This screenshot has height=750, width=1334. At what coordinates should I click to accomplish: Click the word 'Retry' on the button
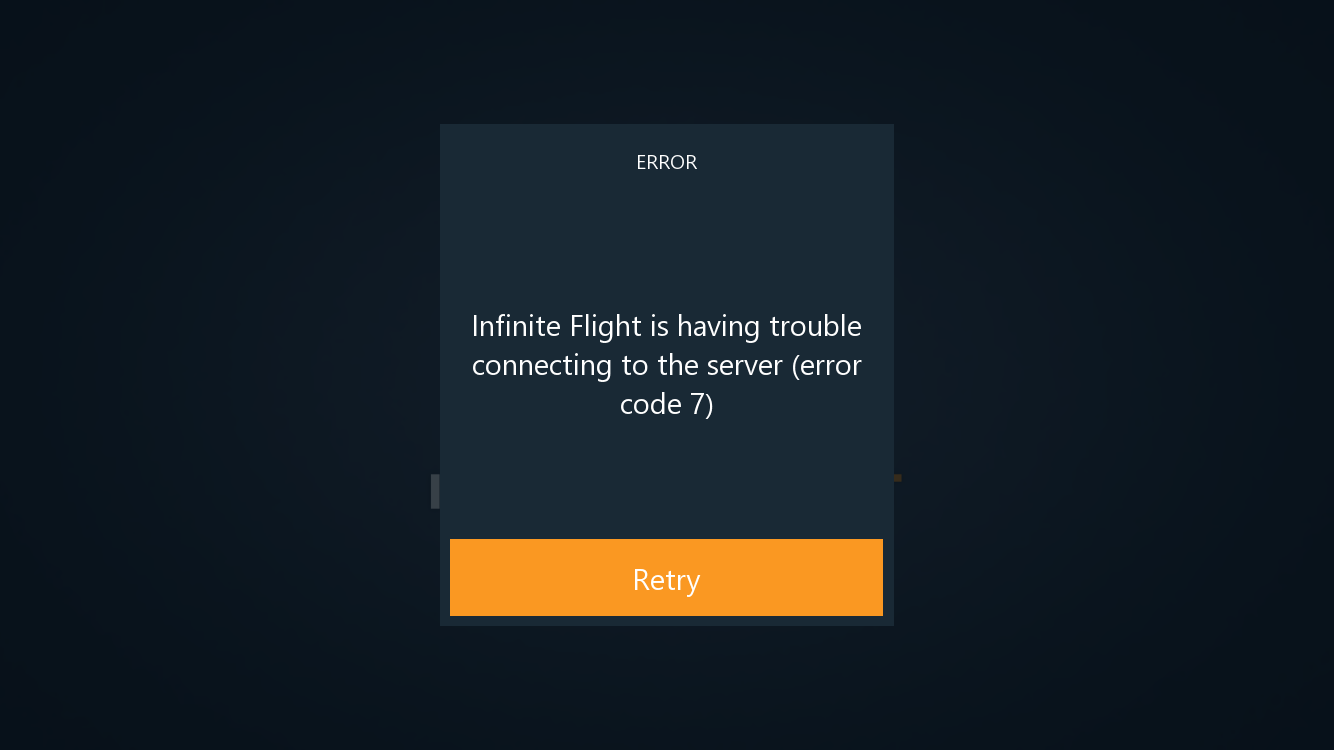(x=666, y=580)
